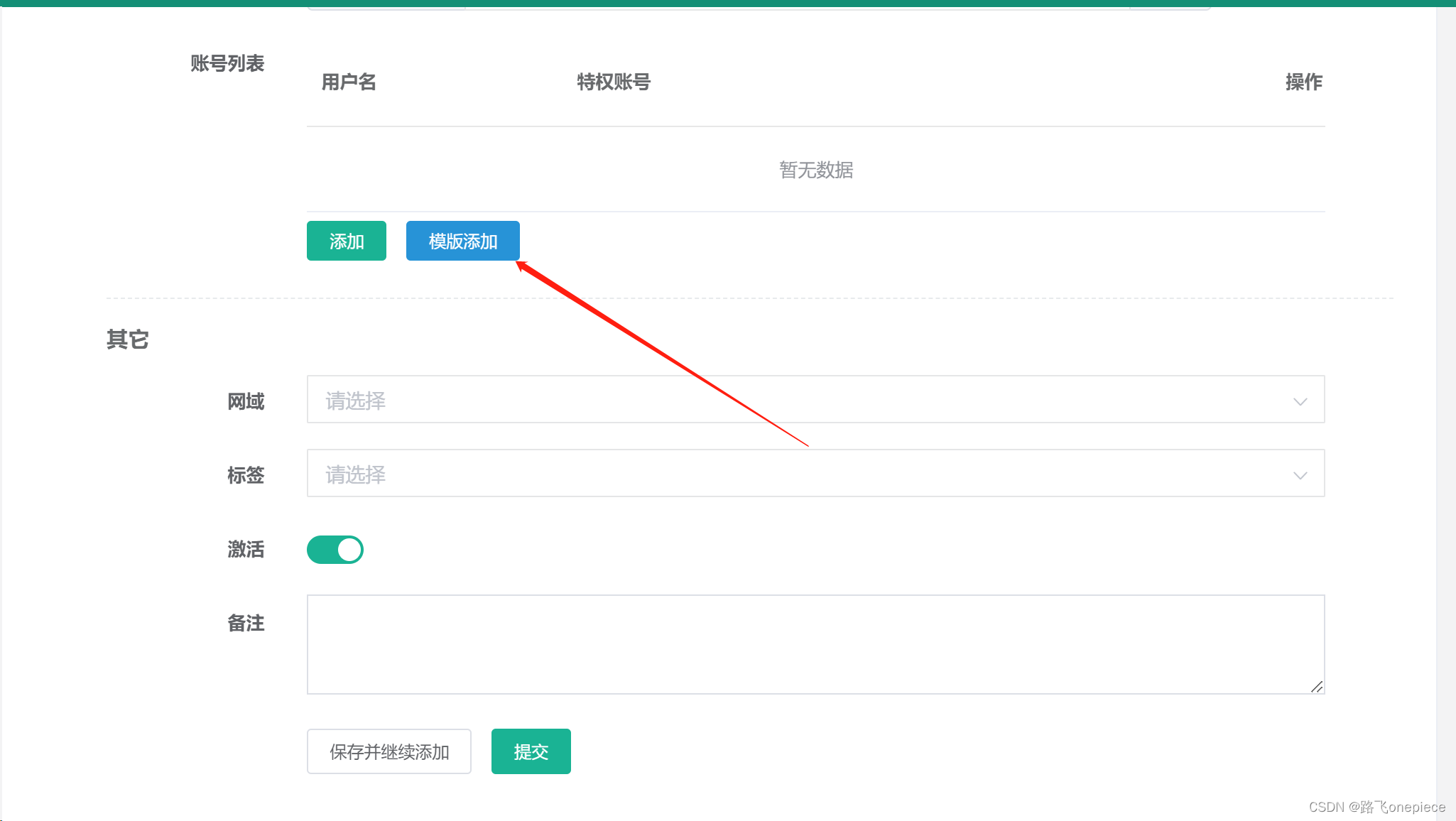Click the 标签 field label
Screen dimensions: 1456x821
(246, 475)
